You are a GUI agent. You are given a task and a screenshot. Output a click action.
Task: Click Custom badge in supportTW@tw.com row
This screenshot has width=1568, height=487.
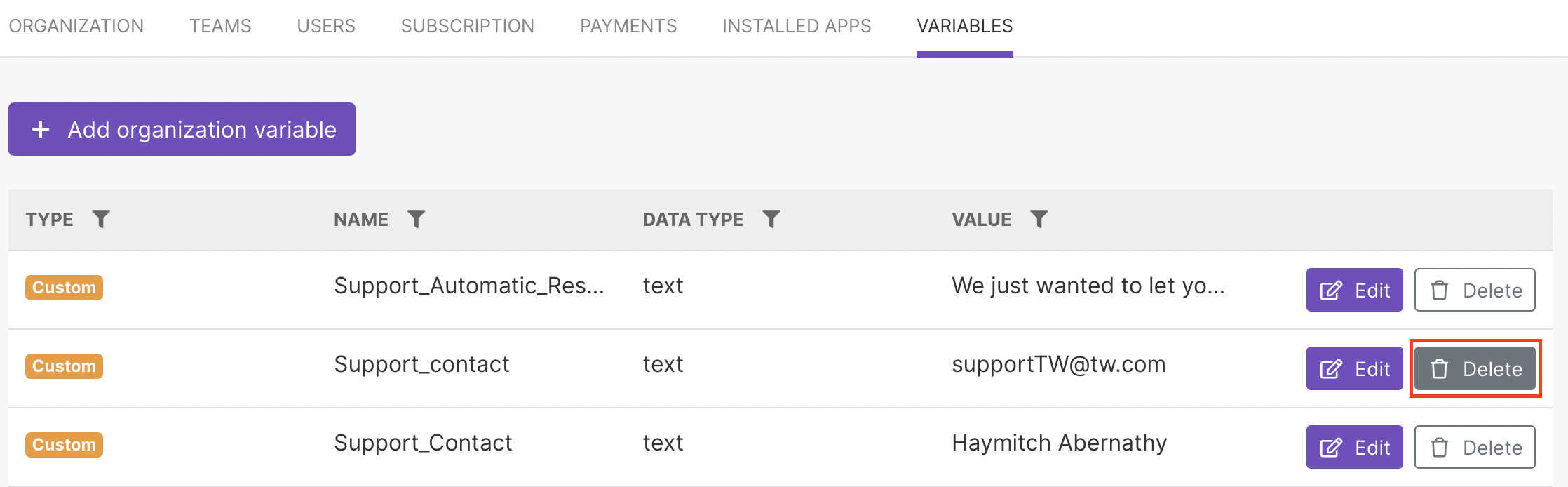tap(64, 366)
